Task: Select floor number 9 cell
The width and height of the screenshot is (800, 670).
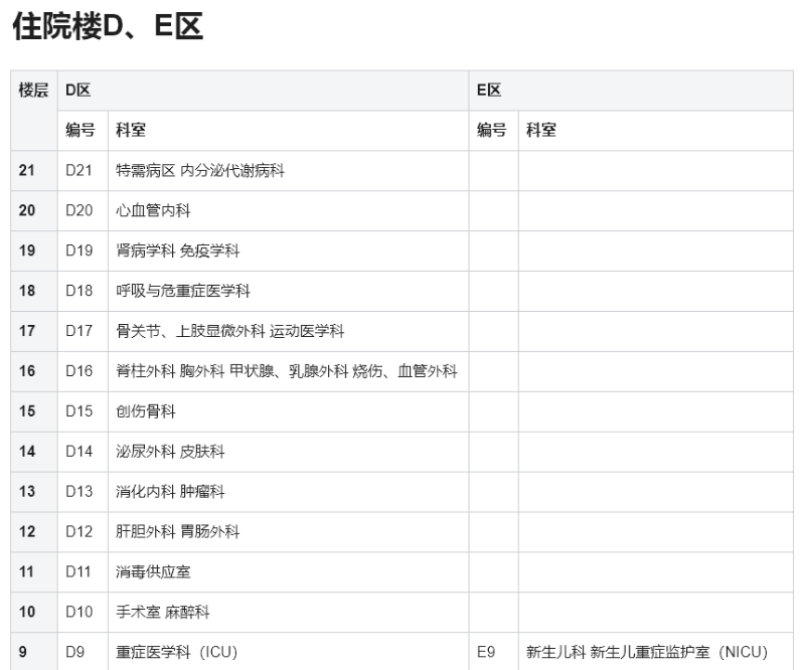Action: click(x=34, y=652)
